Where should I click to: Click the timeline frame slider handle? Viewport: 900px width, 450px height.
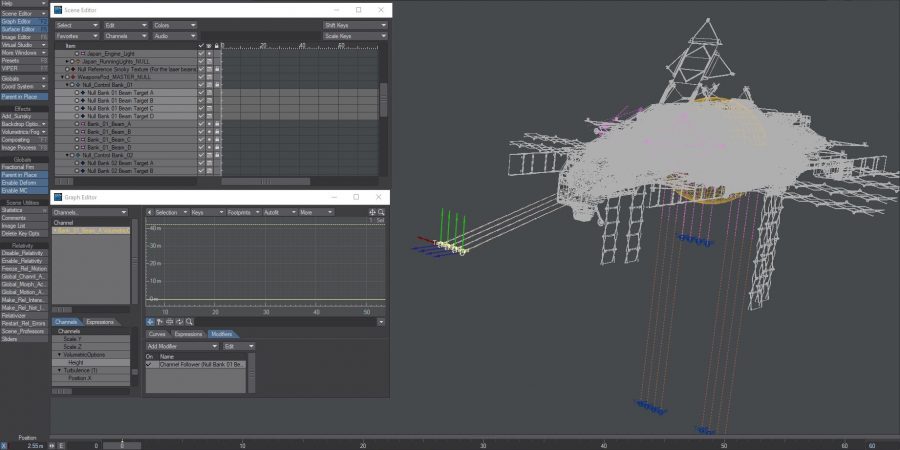122,445
